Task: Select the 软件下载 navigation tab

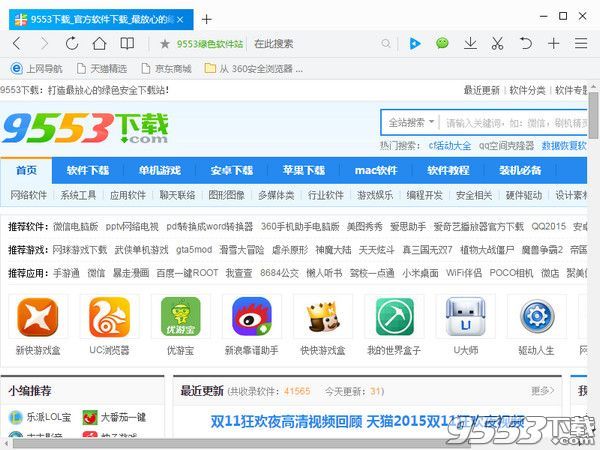Action: pos(88,170)
